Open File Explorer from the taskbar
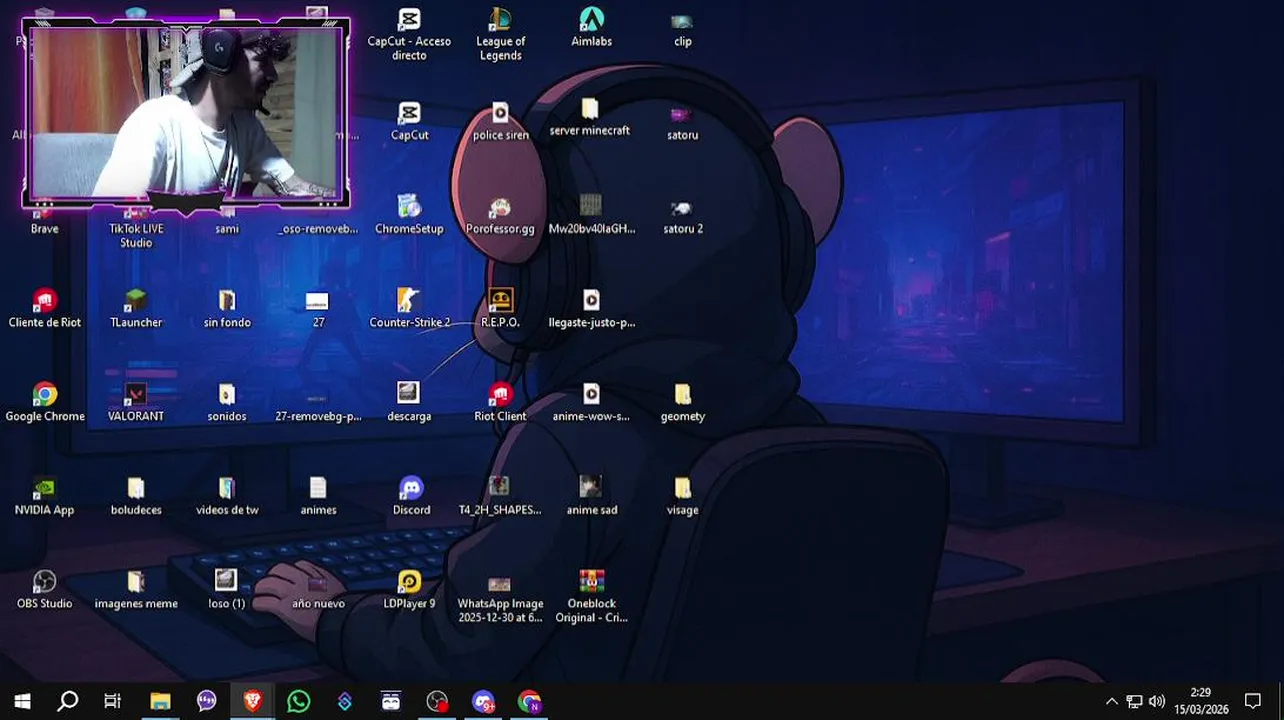1284x720 pixels. [160, 701]
